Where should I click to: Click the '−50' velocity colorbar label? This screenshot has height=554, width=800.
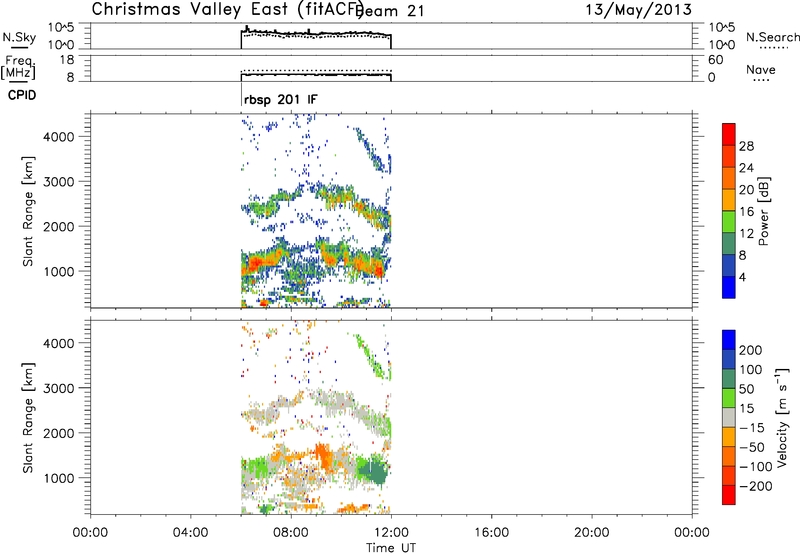click(x=752, y=447)
